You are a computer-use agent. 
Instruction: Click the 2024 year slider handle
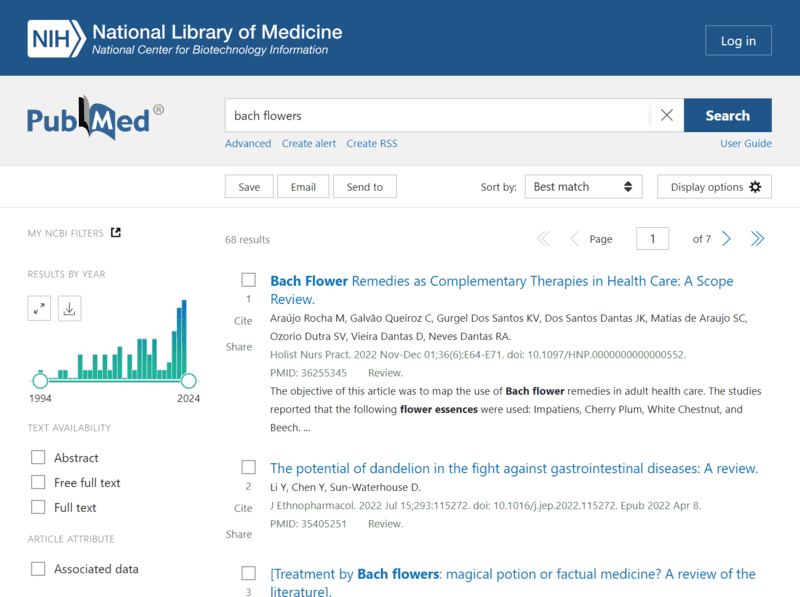[x=189, y=381]
